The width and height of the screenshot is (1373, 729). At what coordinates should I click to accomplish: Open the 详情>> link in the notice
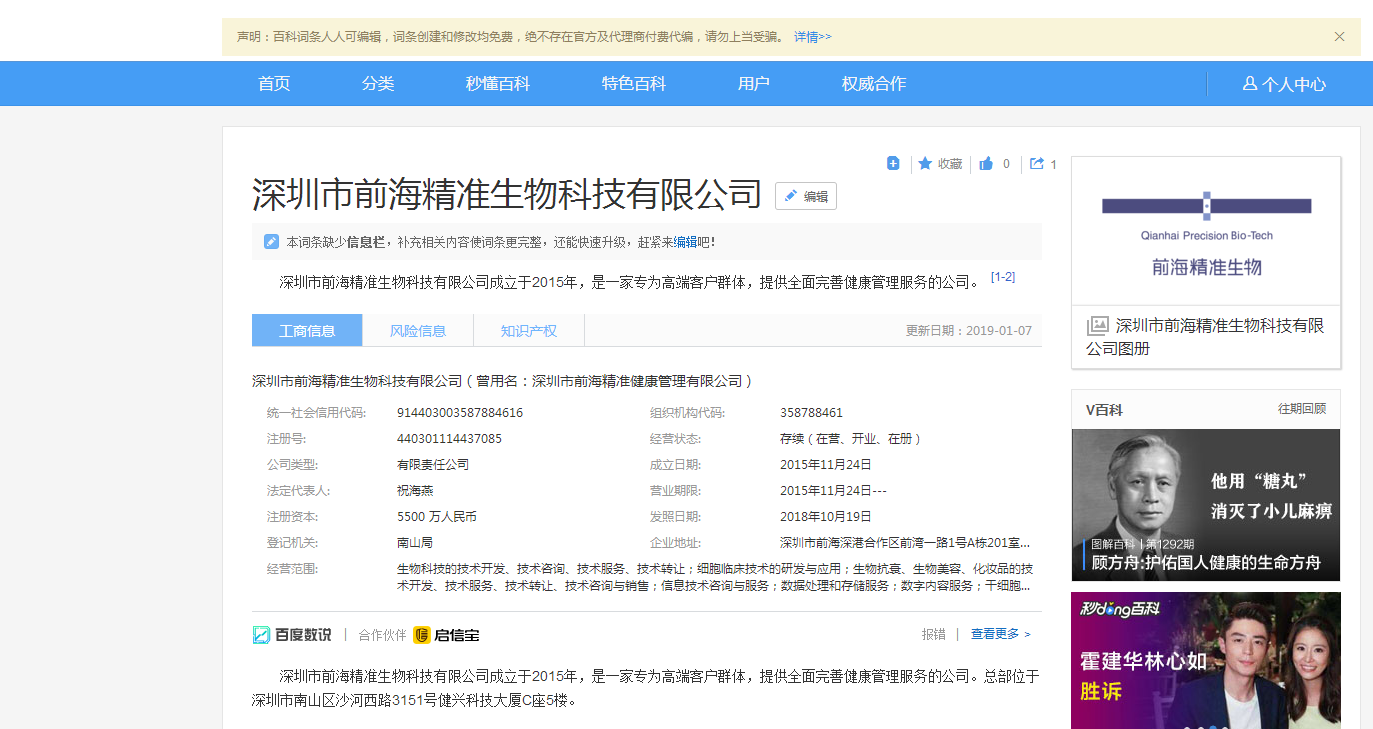click(x=812, y=37)
